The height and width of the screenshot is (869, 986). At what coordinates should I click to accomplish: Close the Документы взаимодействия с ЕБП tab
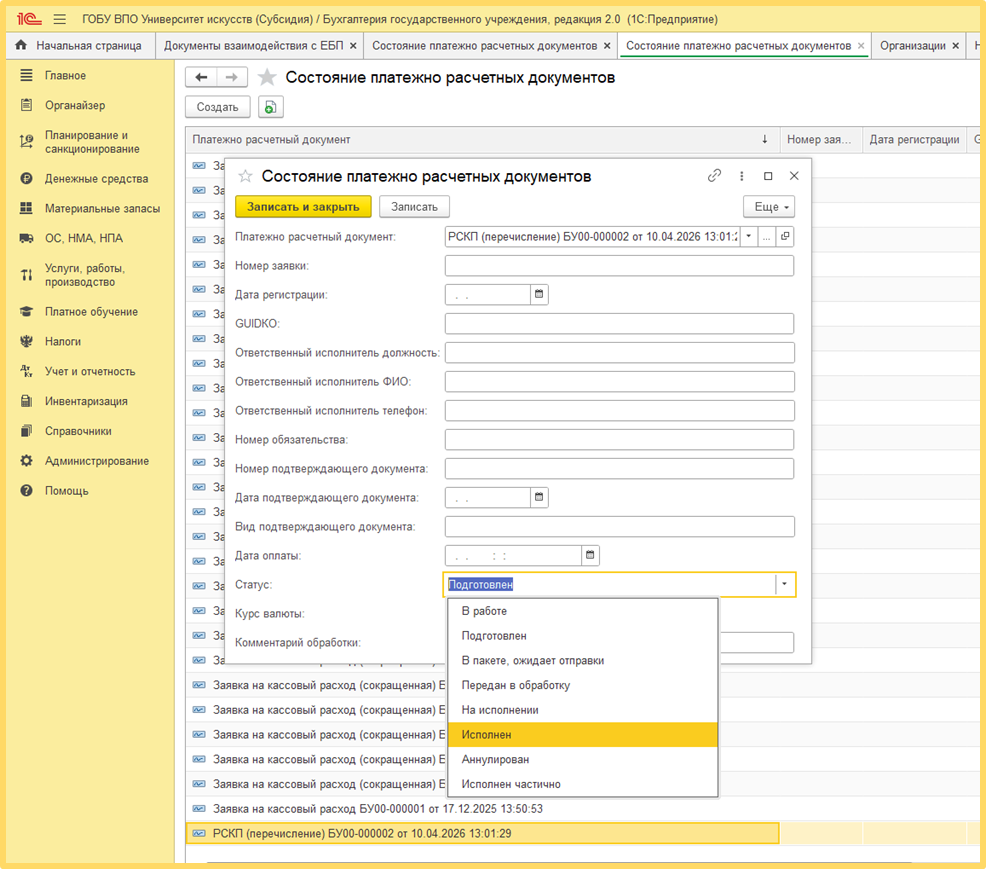353,46
